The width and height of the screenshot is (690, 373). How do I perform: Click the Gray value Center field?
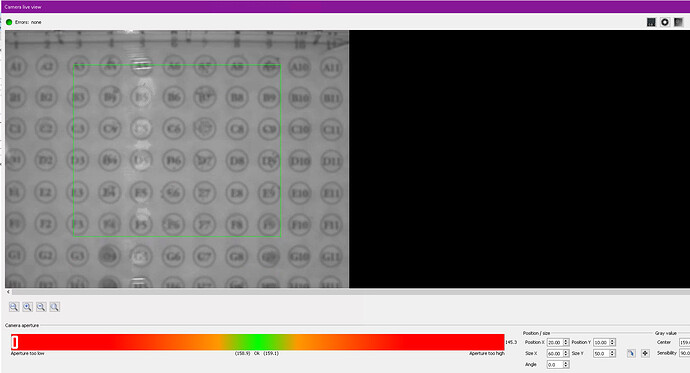684,342
